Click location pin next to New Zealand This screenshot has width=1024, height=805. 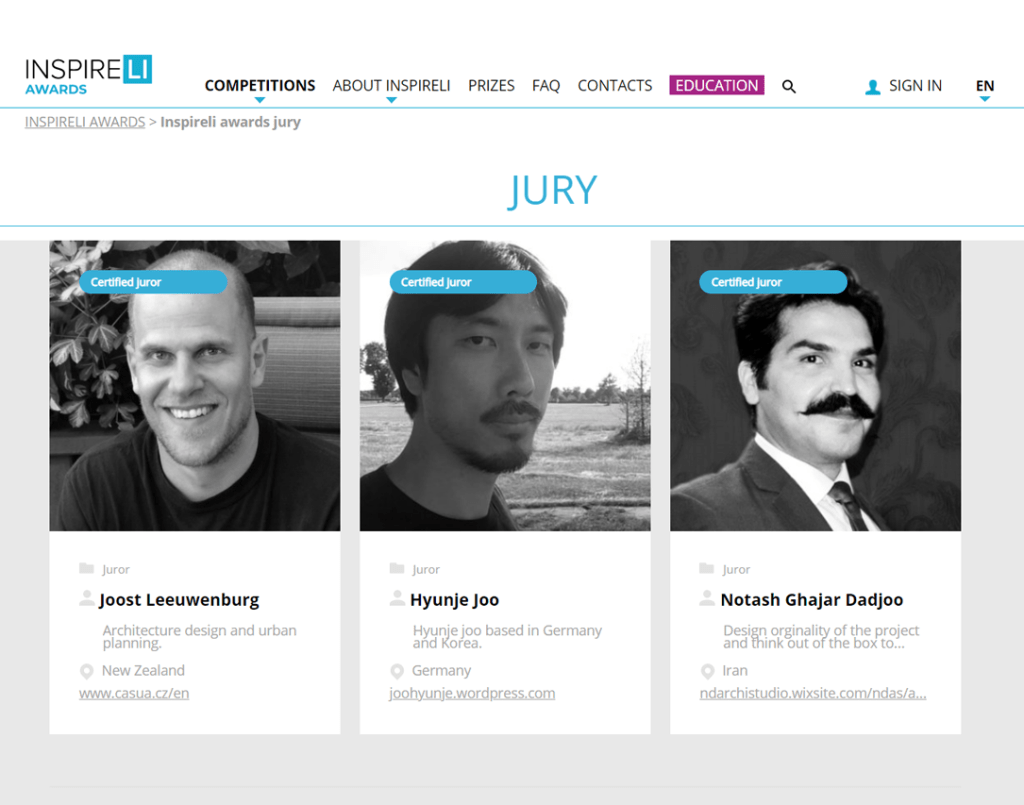point(86,671)
